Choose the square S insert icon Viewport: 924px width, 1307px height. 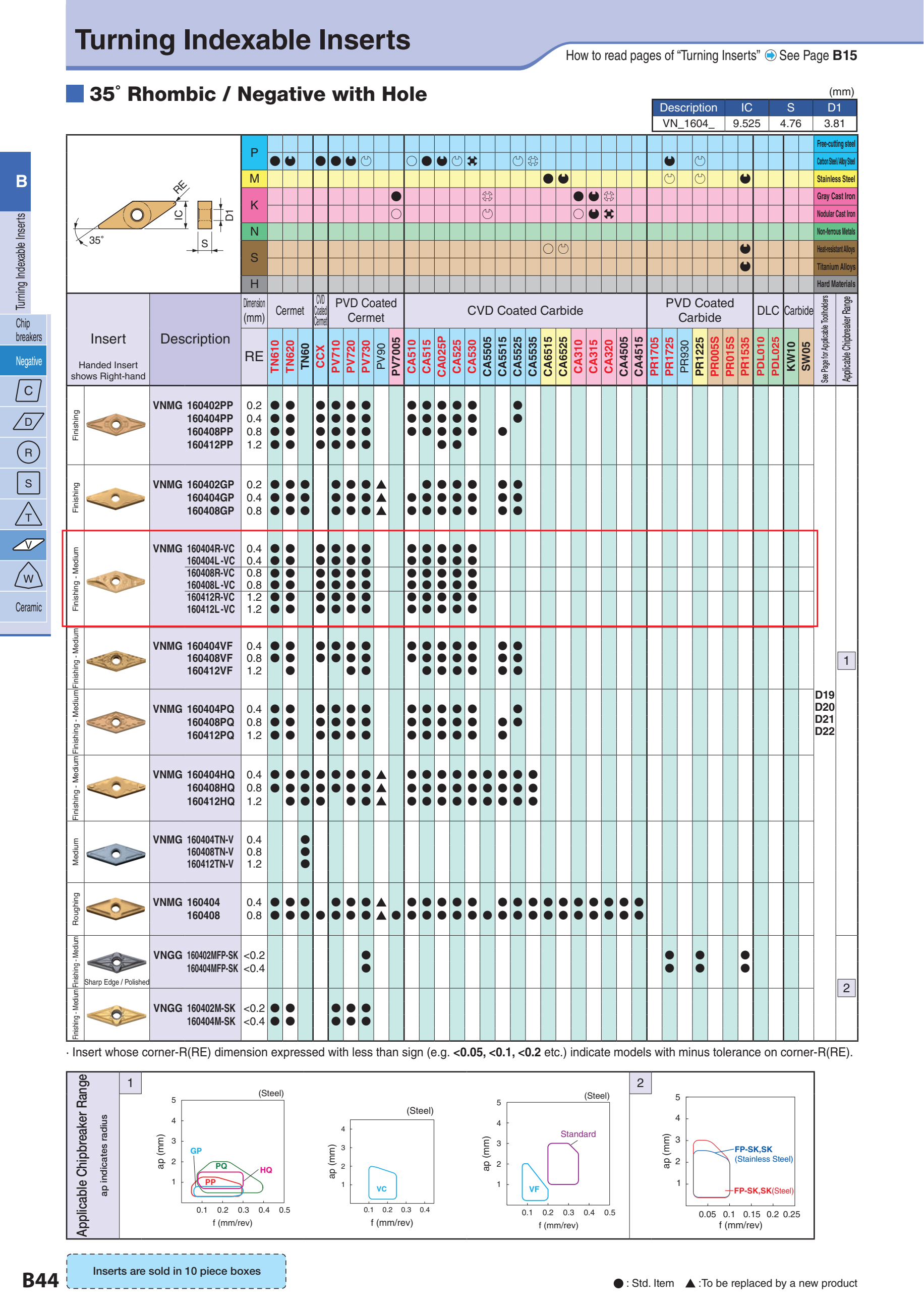[28, 483]
